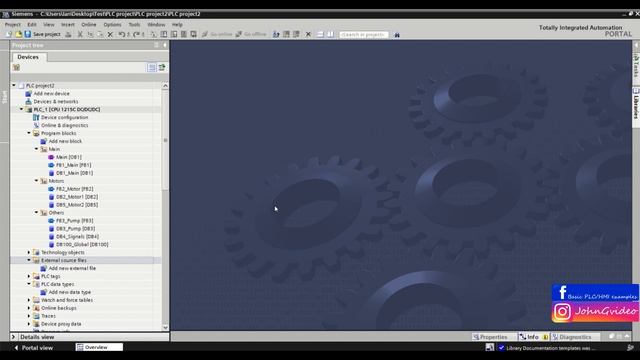Open the Edit menu
640x360 pixels.
(x=32, y=24)
